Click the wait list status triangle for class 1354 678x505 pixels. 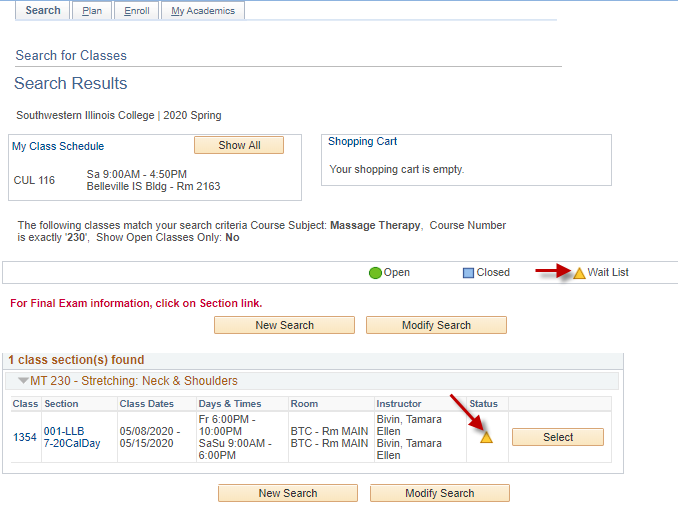tap(486, 437)
